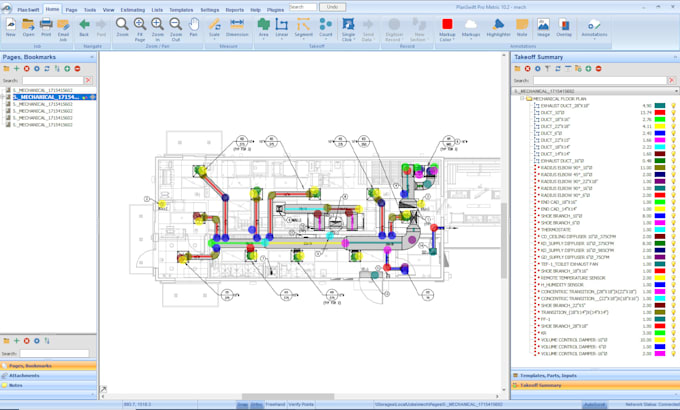Viewport: 680px width, 410px height.
Task: Toggle light bulb for DUCT_22x18 row
Action: tap(673, 126)
